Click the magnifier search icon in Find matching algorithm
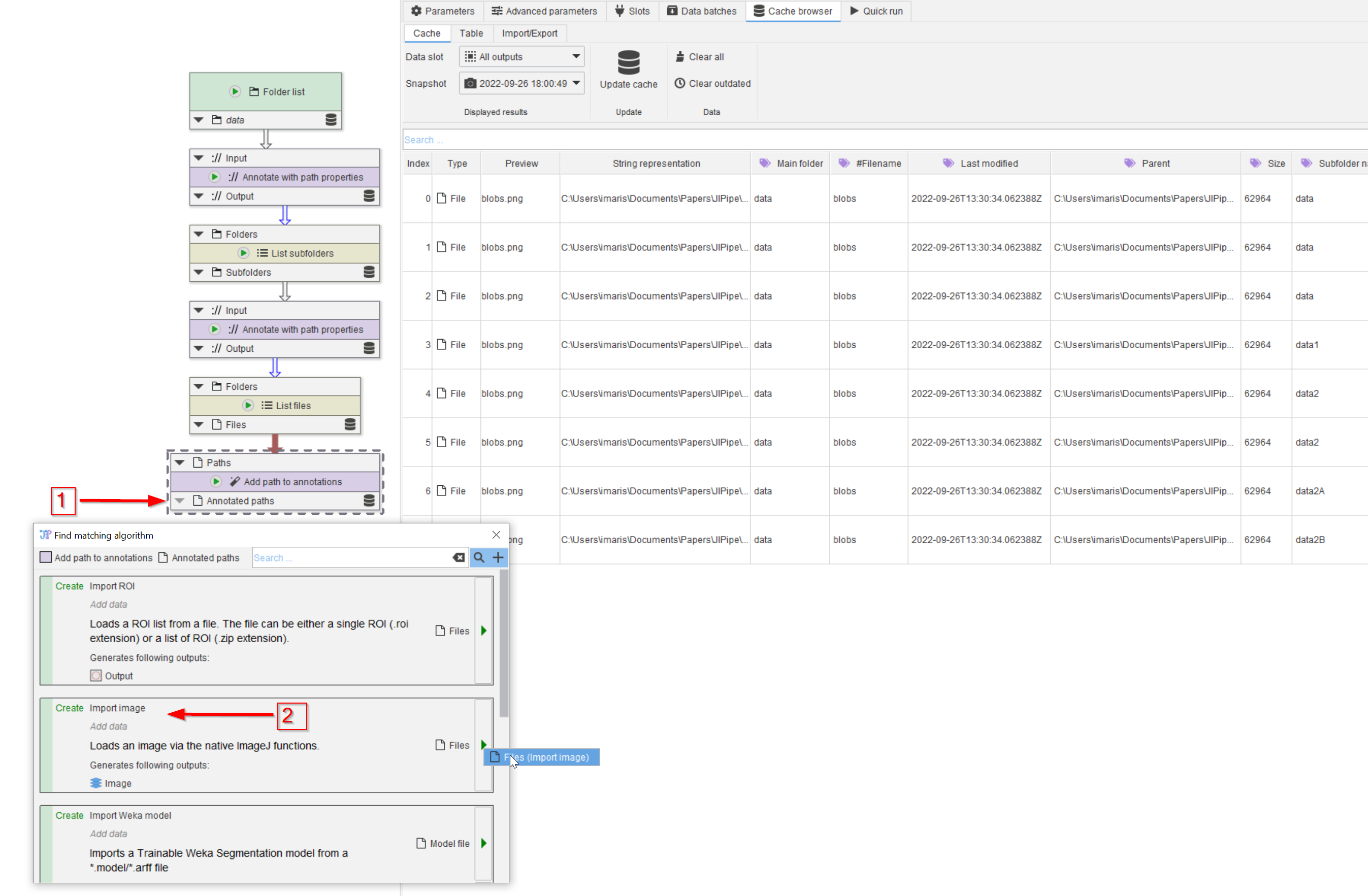Screen dimensions: 1368x896 coord(479,557)
